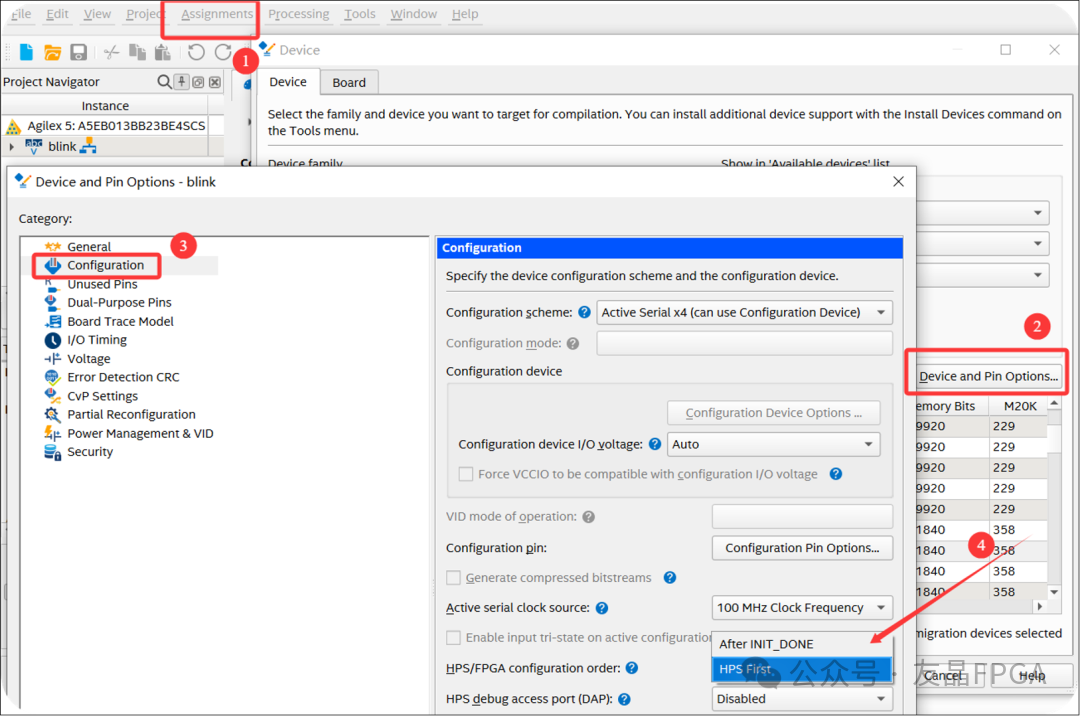Choose After INIT_DONE option
This screenshot has height=716, width=1080.
tap(802, 644)
